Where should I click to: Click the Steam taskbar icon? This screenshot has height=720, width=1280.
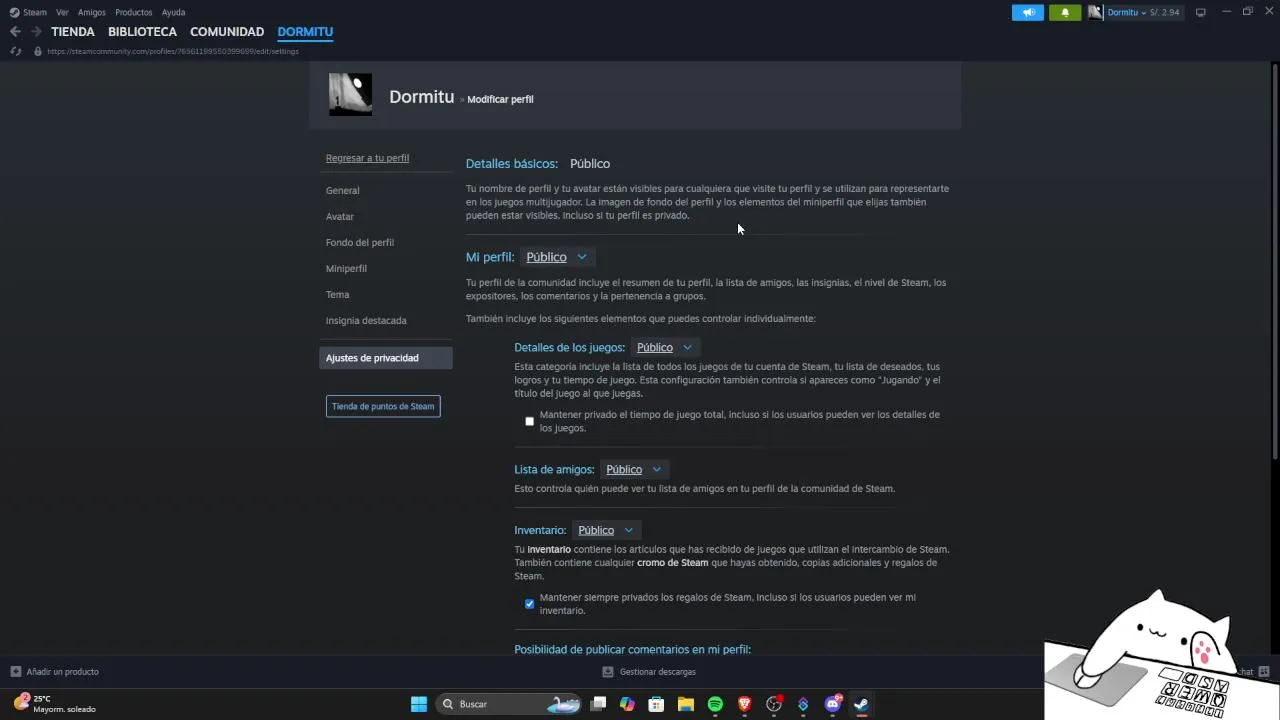point(861,704)
